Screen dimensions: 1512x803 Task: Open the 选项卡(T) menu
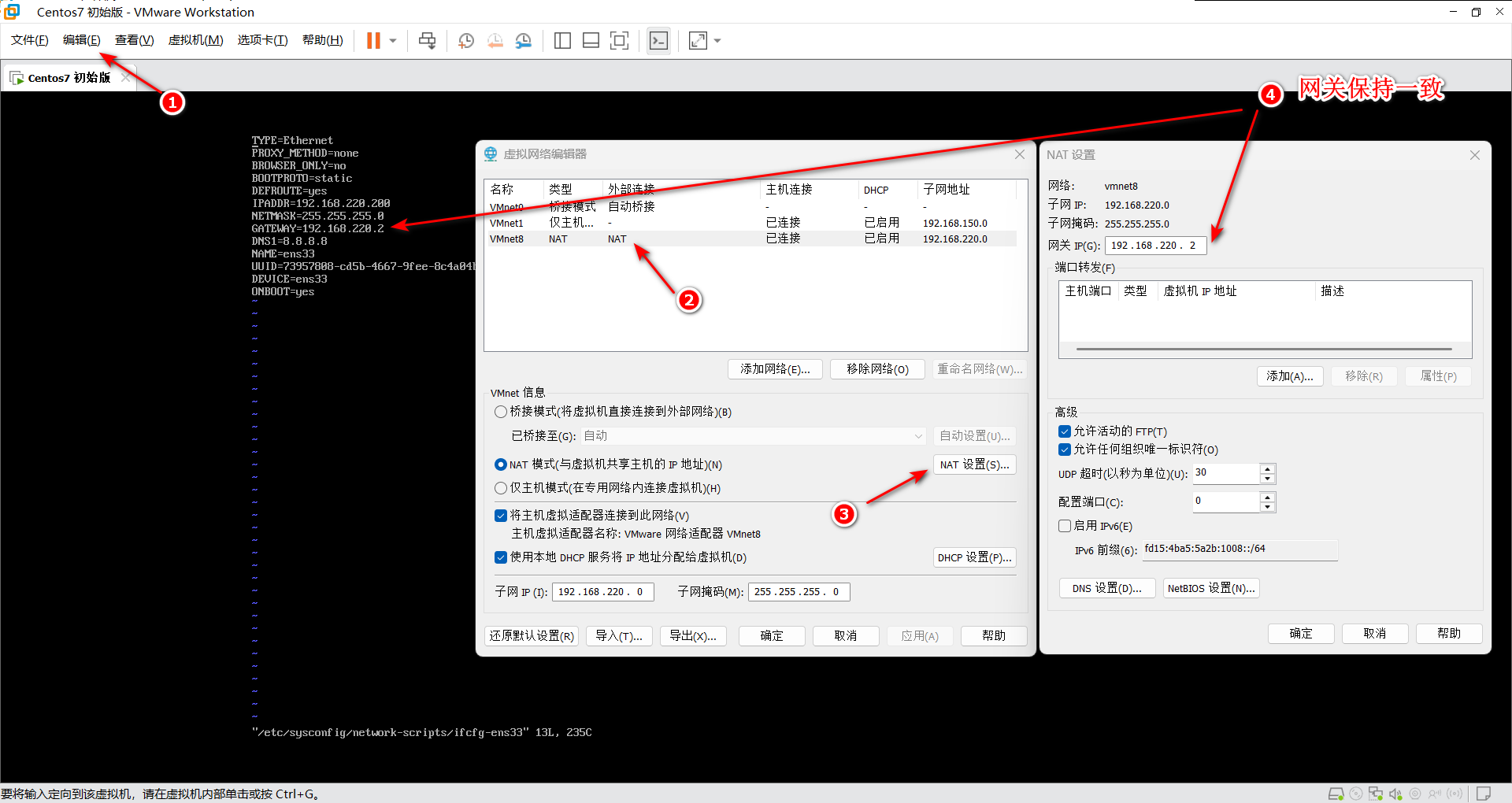pos(263,40)
